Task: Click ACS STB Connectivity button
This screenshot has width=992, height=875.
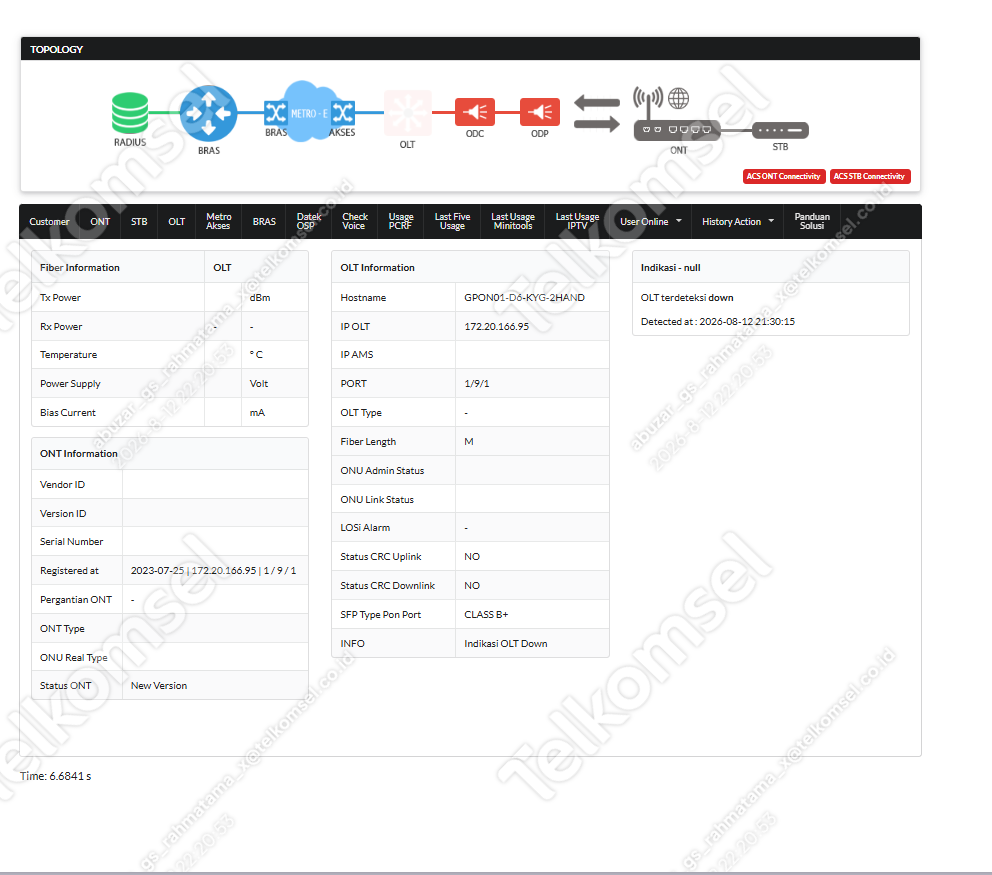Action: pyautogui.click(x=869, y=177)
